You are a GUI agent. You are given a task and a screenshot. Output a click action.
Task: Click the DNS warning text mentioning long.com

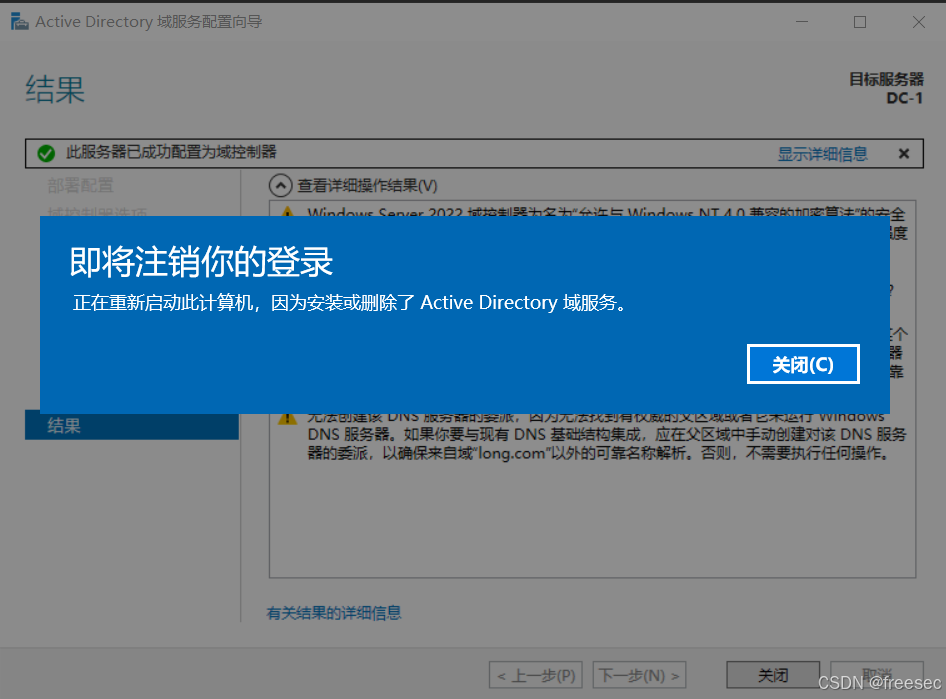tap(607, 435)
